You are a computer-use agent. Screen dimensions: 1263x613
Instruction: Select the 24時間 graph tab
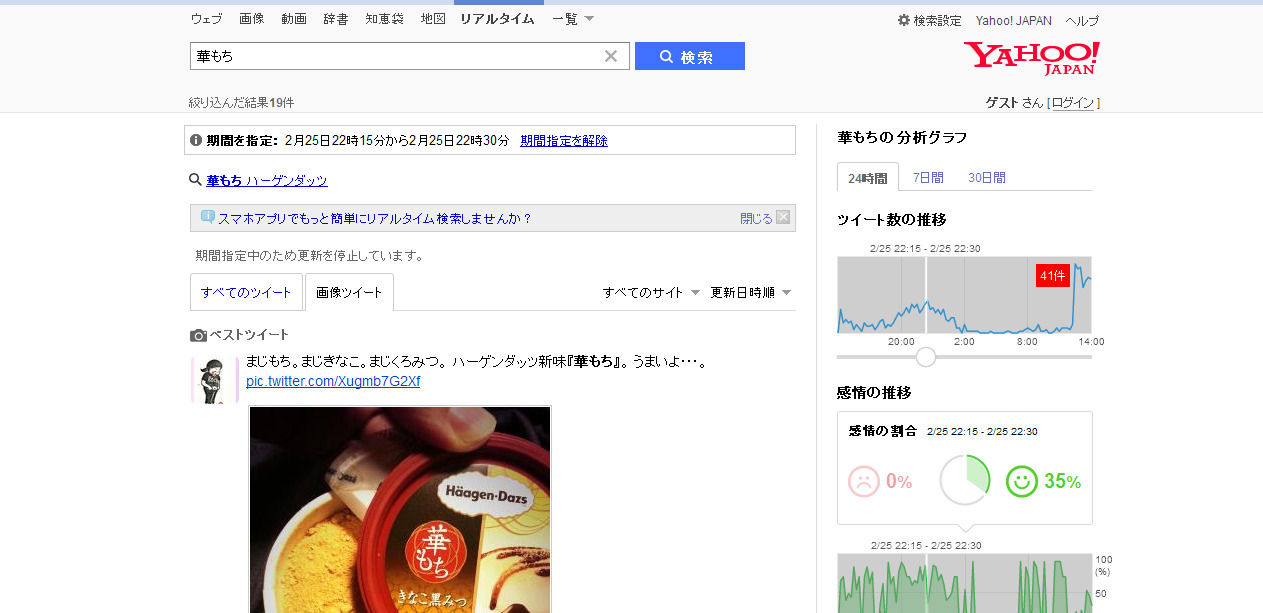pyautogui.click(x=867, y=177)
